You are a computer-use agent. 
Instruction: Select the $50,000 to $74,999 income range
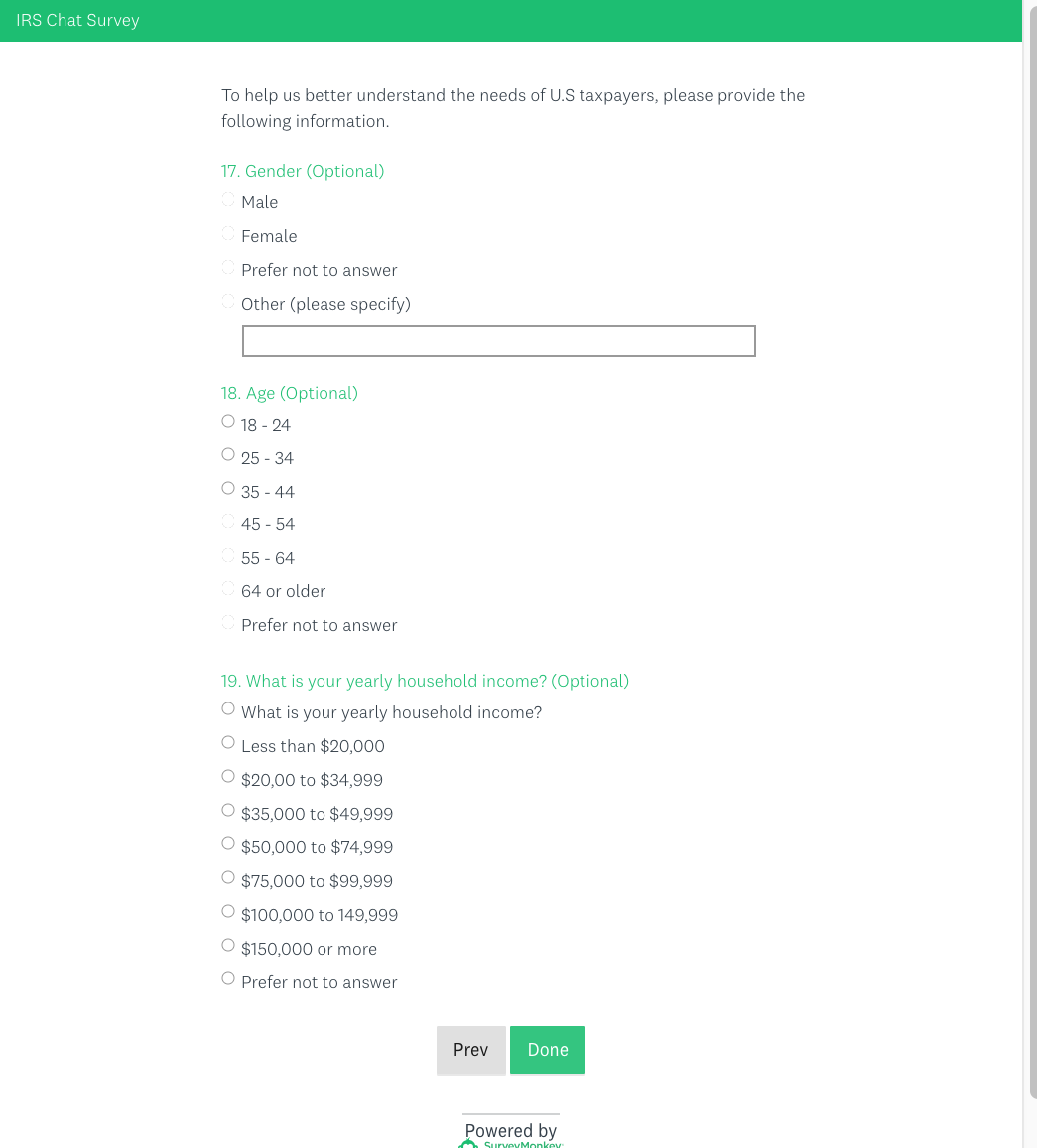pos(228,844)
